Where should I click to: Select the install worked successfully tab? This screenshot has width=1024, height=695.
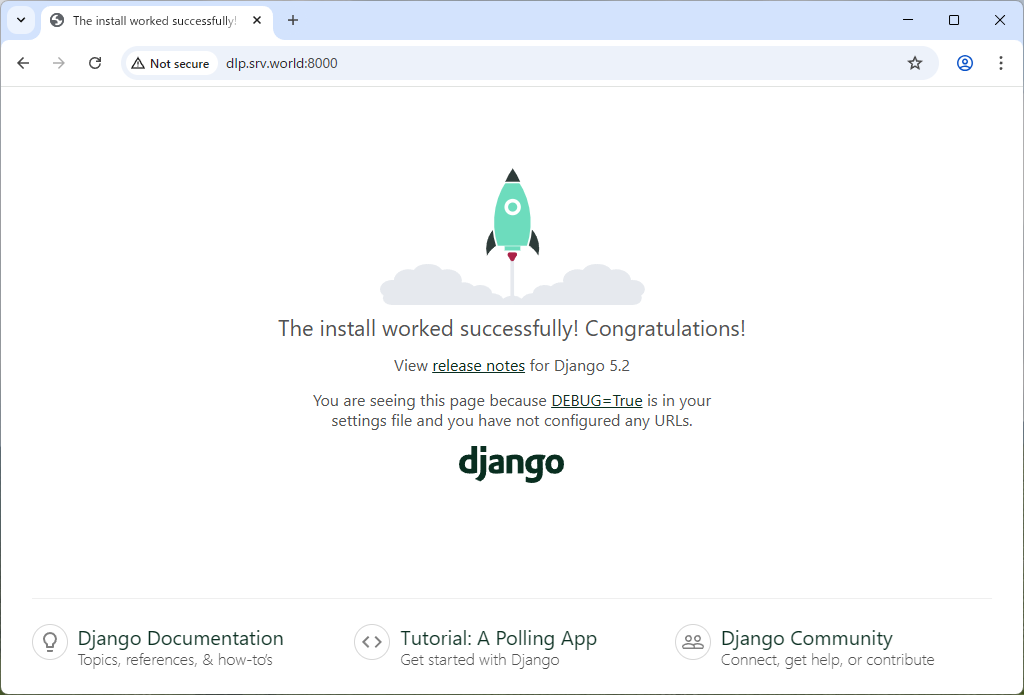pos(150,20)
